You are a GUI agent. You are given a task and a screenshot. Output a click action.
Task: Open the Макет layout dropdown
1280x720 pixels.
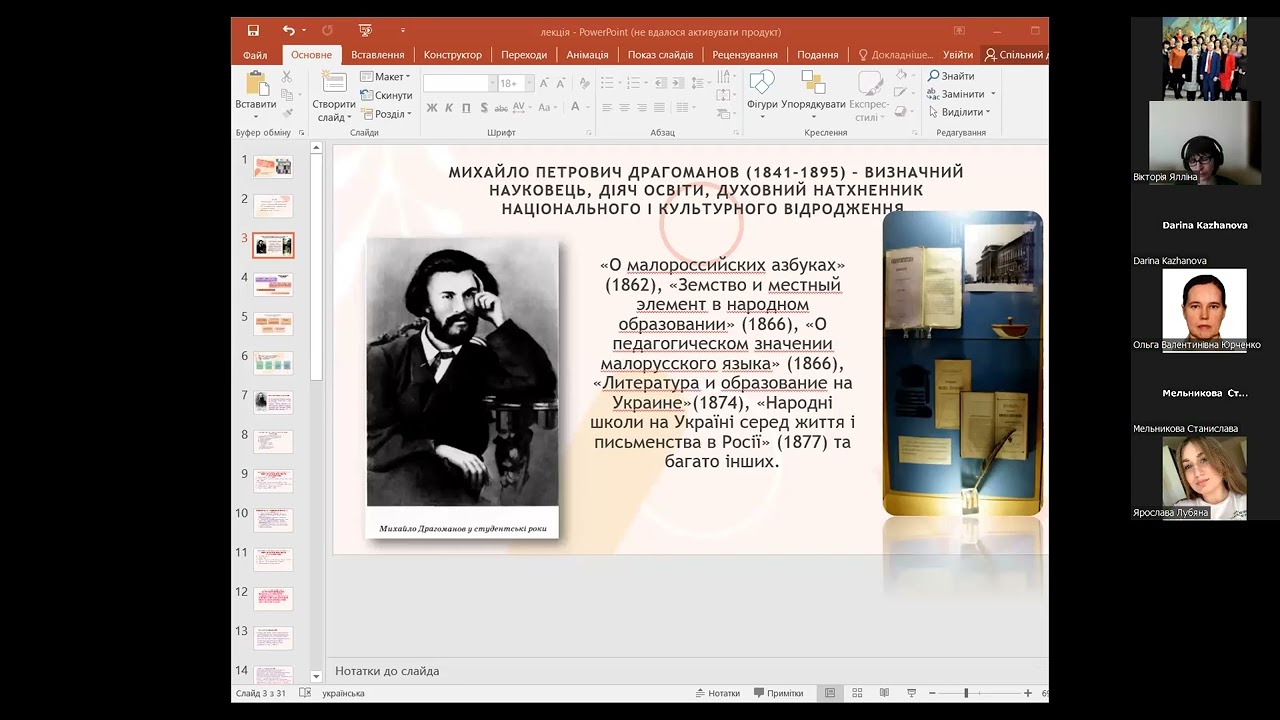tap(385, 77)
